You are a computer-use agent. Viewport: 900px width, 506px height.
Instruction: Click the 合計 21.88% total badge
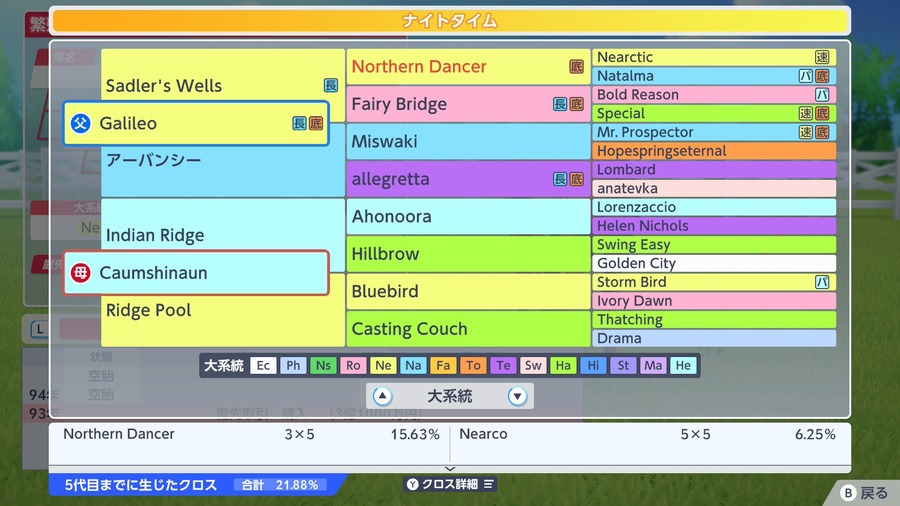(x=280, y=485)
